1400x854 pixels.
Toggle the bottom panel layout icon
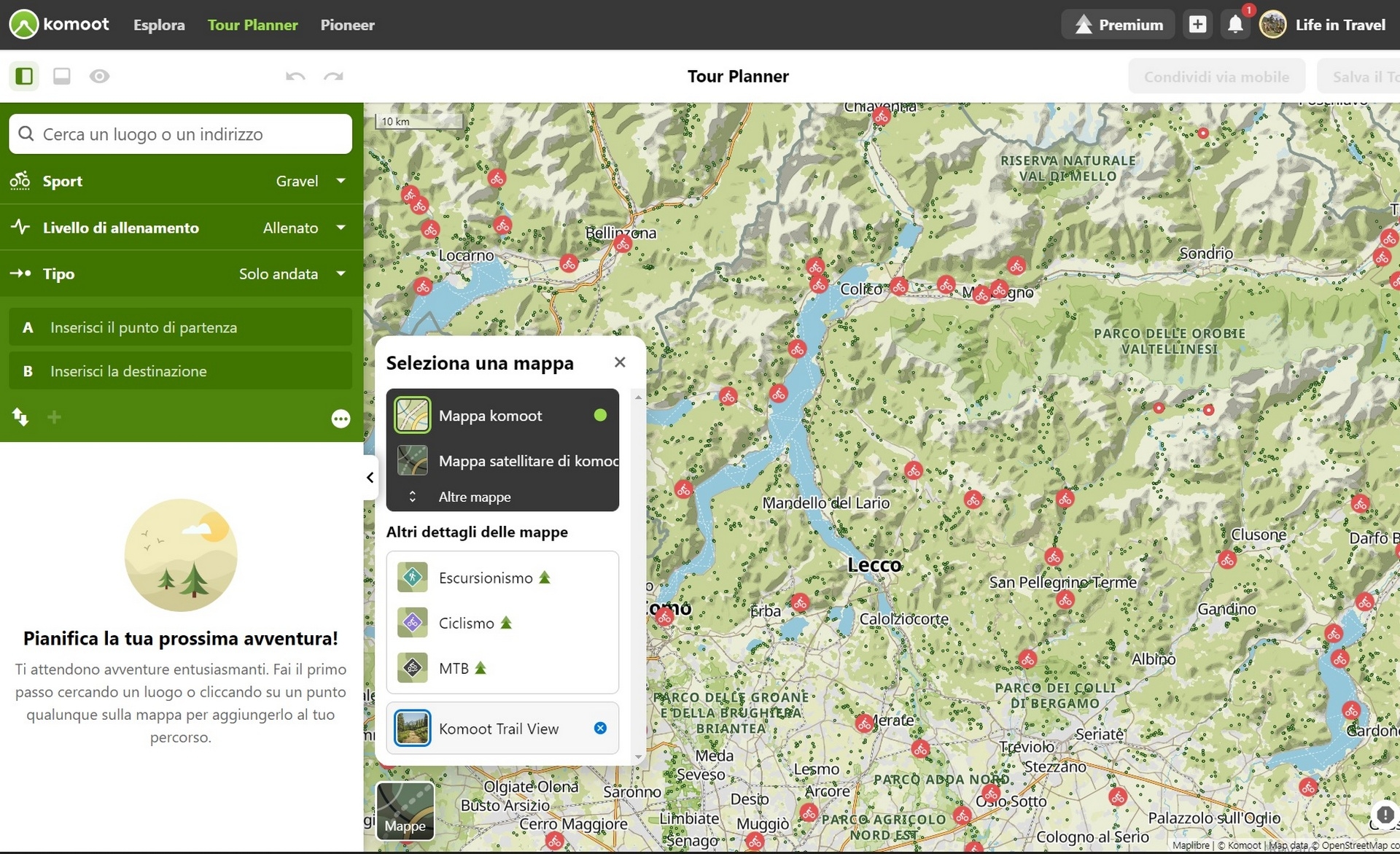click(x=62, y=76)
